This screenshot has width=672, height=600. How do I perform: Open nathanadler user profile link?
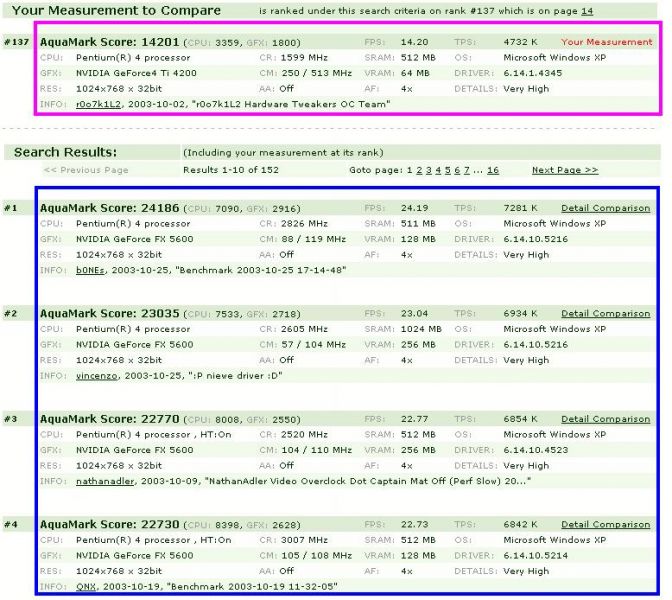(105, 481)
